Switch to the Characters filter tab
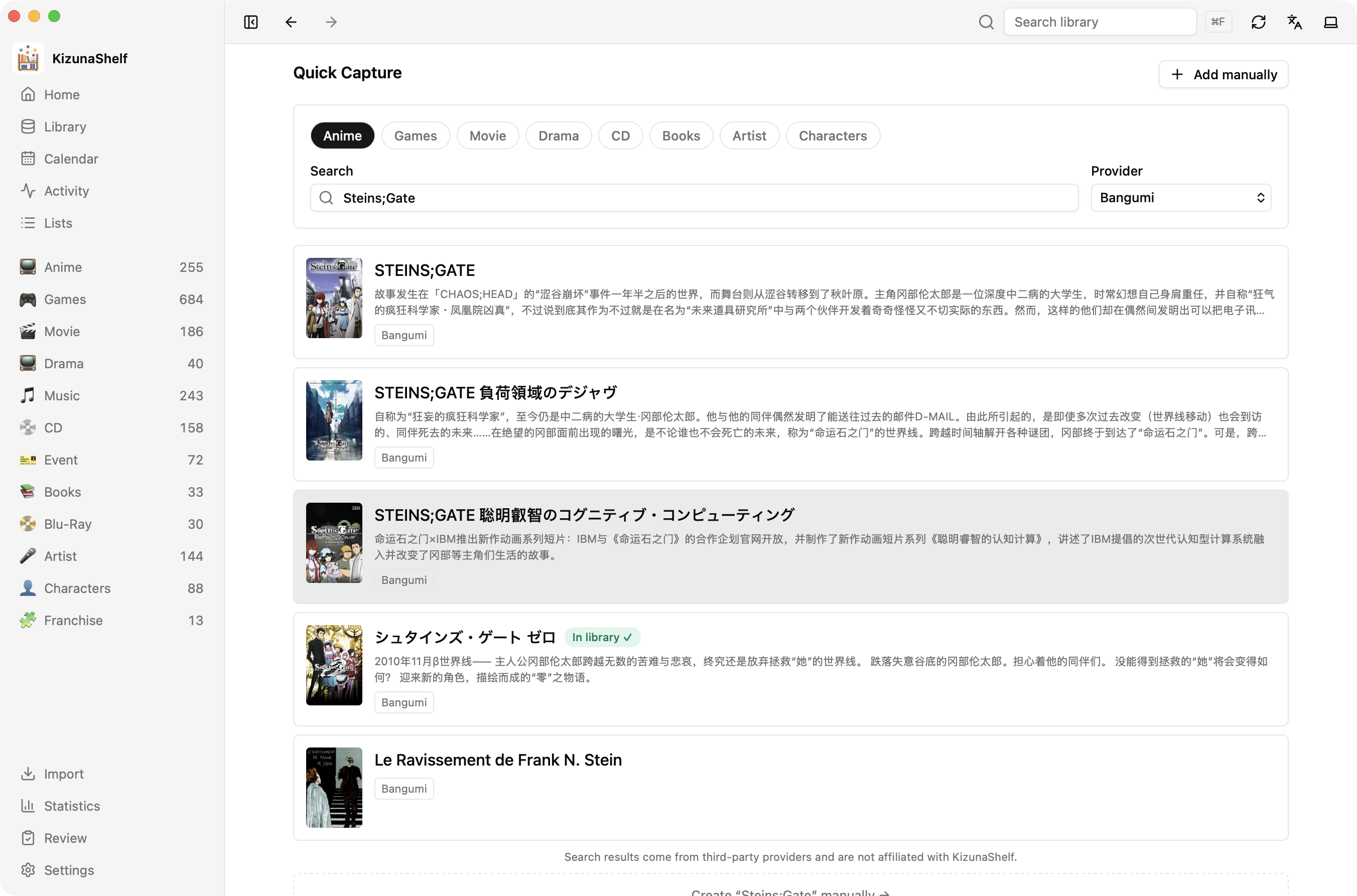 (x=833, y=135)
